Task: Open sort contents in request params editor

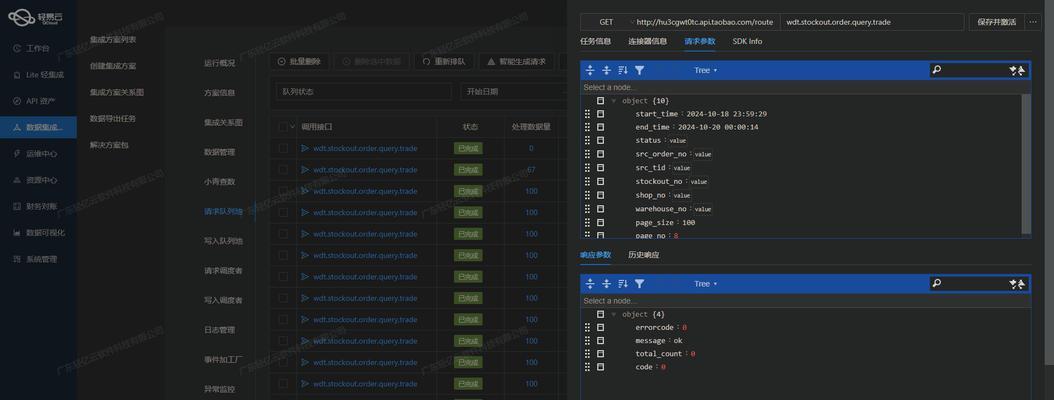Action: tap(623, 70)
